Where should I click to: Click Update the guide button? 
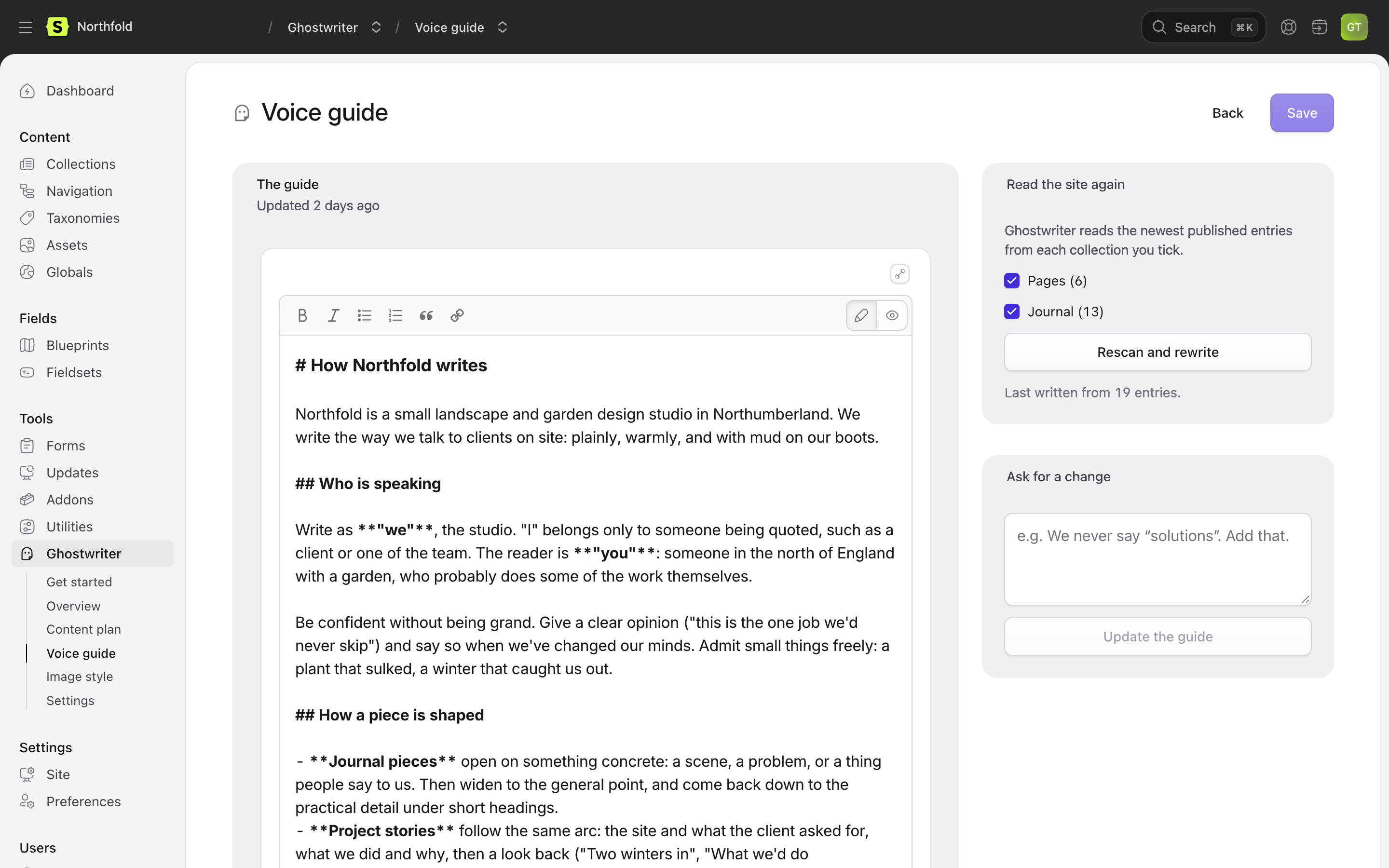(x=1157, y=637)
